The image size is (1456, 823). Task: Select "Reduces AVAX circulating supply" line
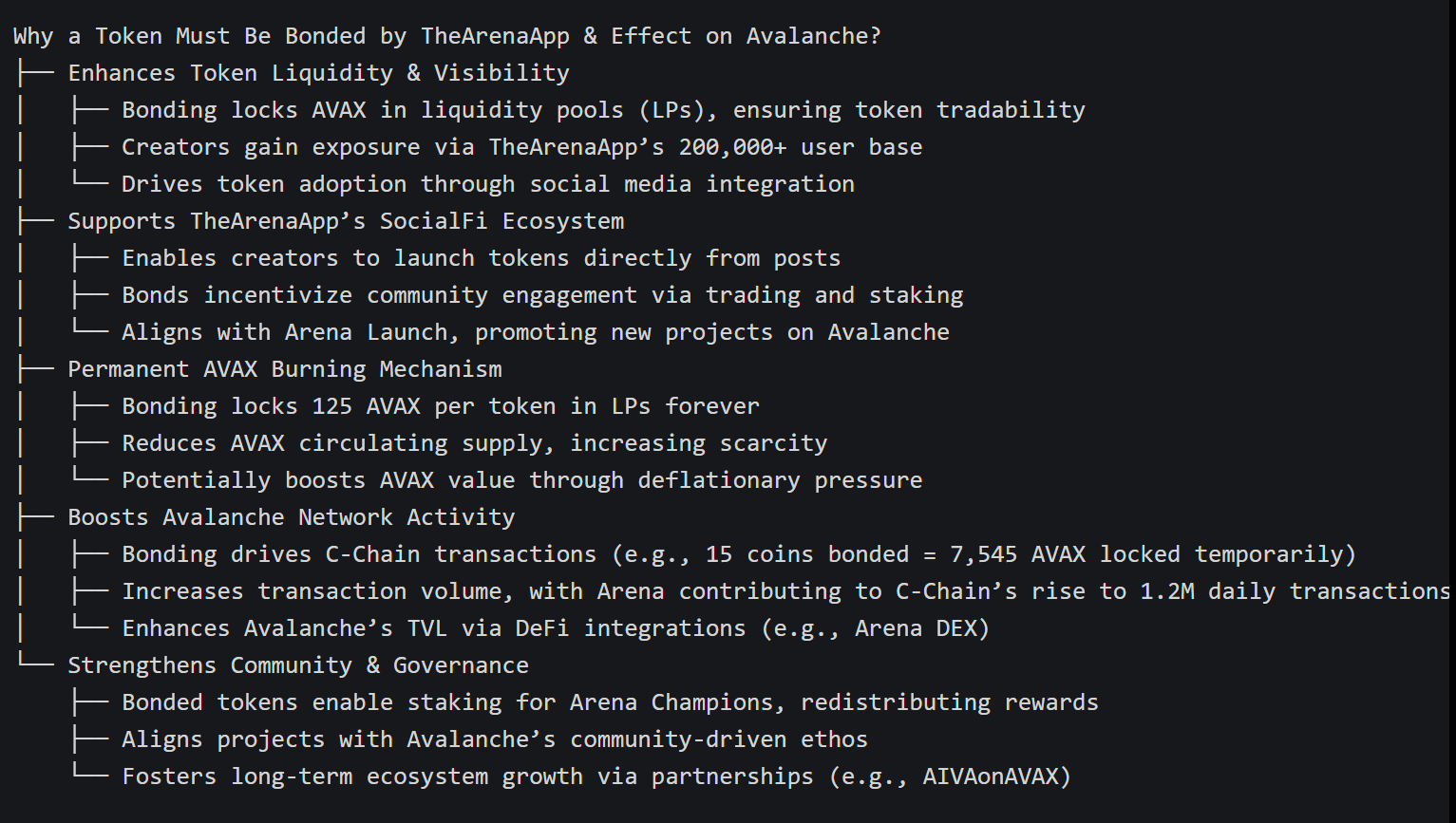click(474, 443)
